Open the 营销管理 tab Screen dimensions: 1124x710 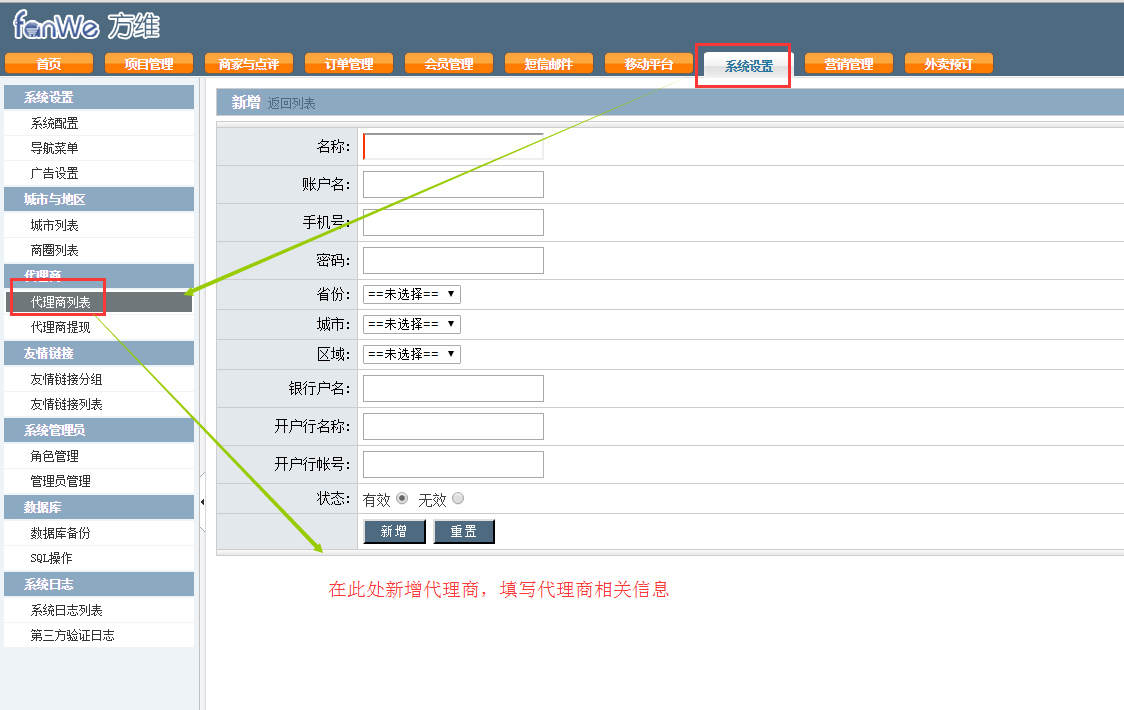coord(848,64)
